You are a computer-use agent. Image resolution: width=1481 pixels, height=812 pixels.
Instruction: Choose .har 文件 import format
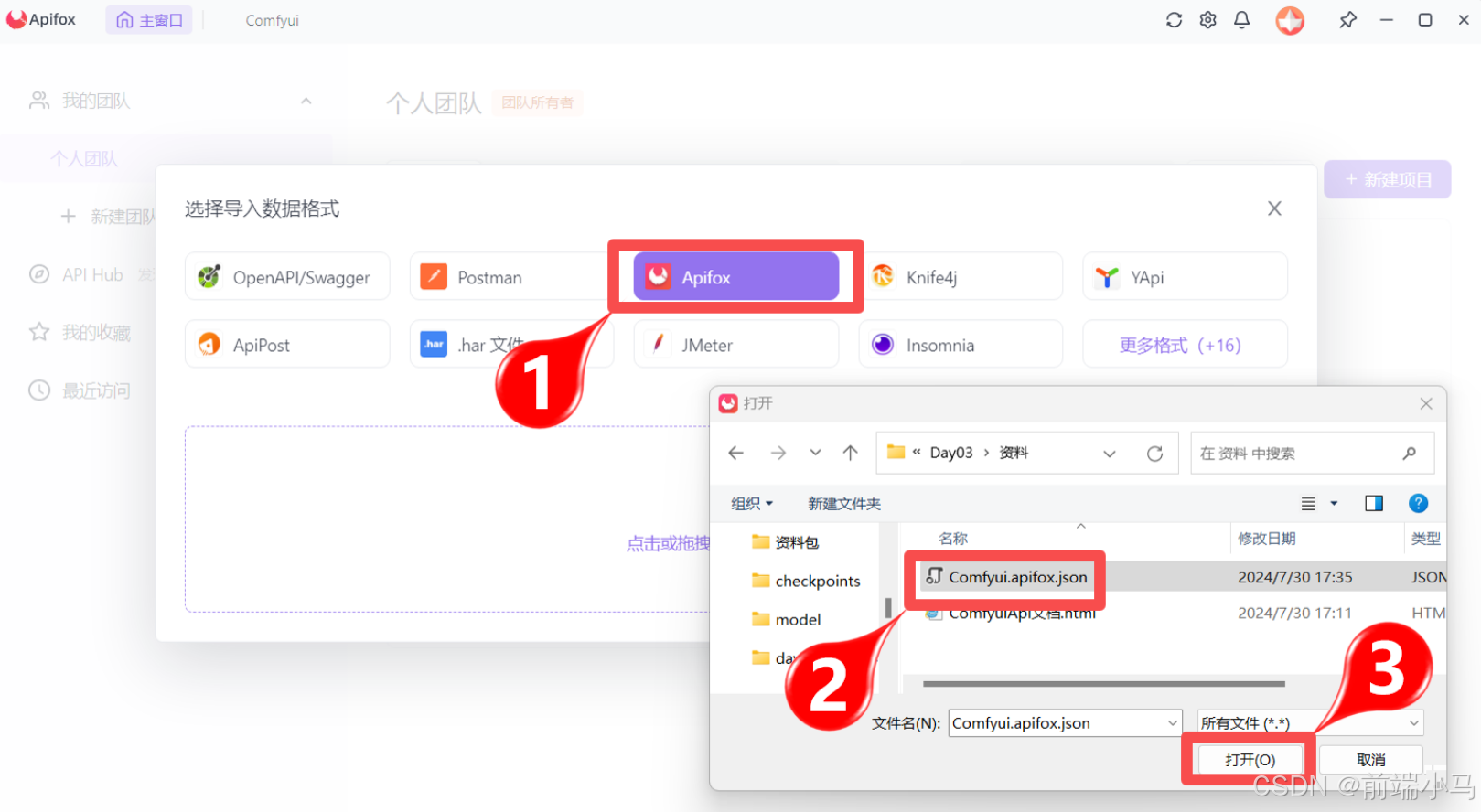510,344
